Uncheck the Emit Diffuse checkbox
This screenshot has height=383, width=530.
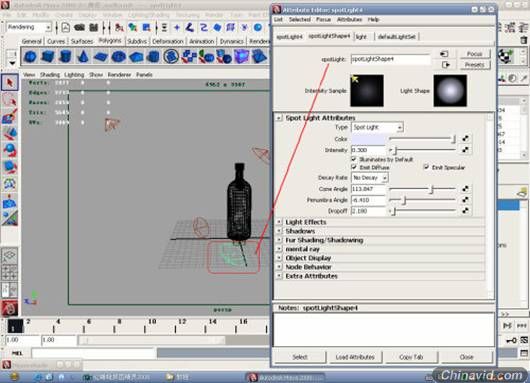(354, 167)
